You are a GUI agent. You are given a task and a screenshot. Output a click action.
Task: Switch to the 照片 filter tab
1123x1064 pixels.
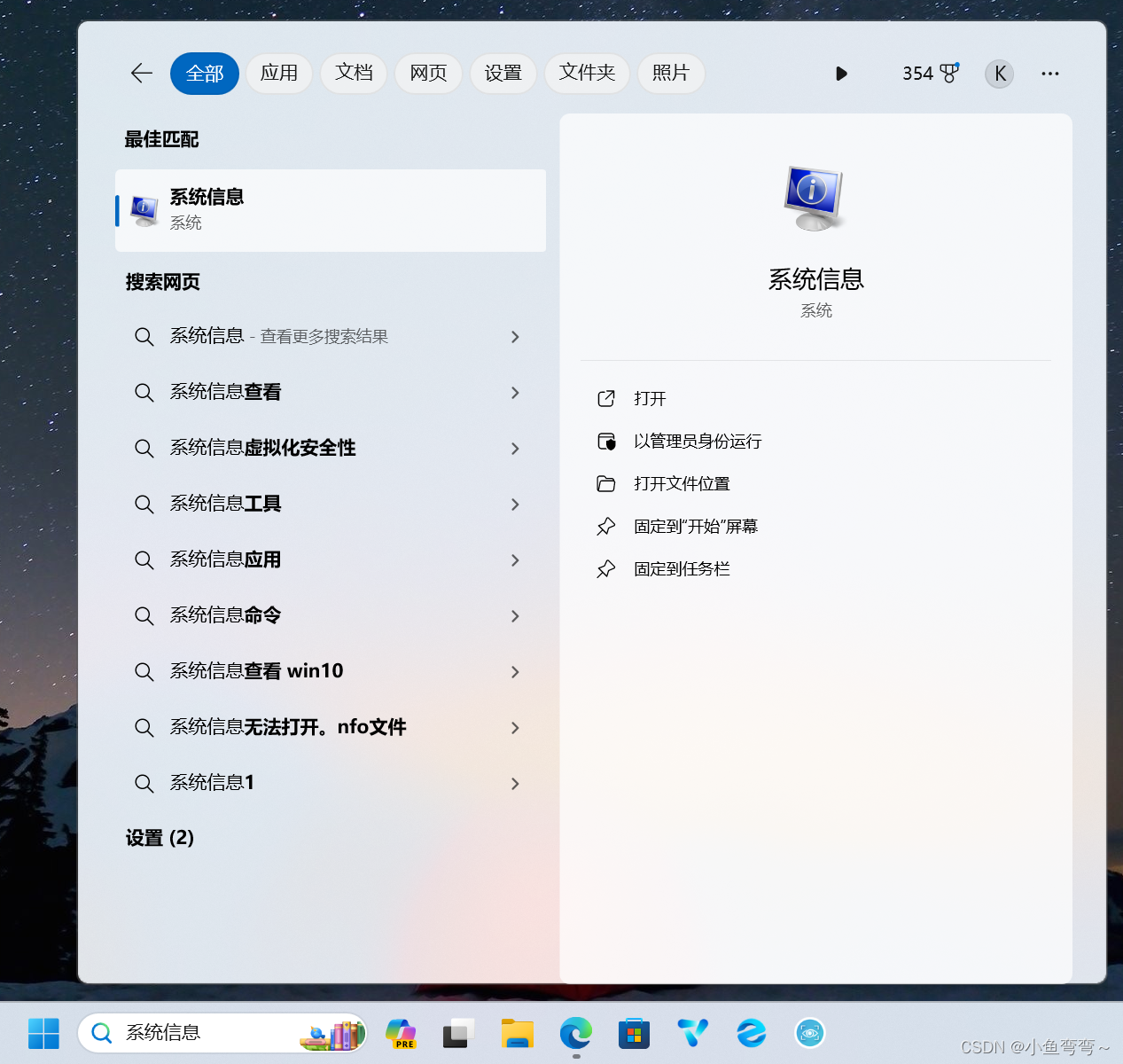pos(671,73)
